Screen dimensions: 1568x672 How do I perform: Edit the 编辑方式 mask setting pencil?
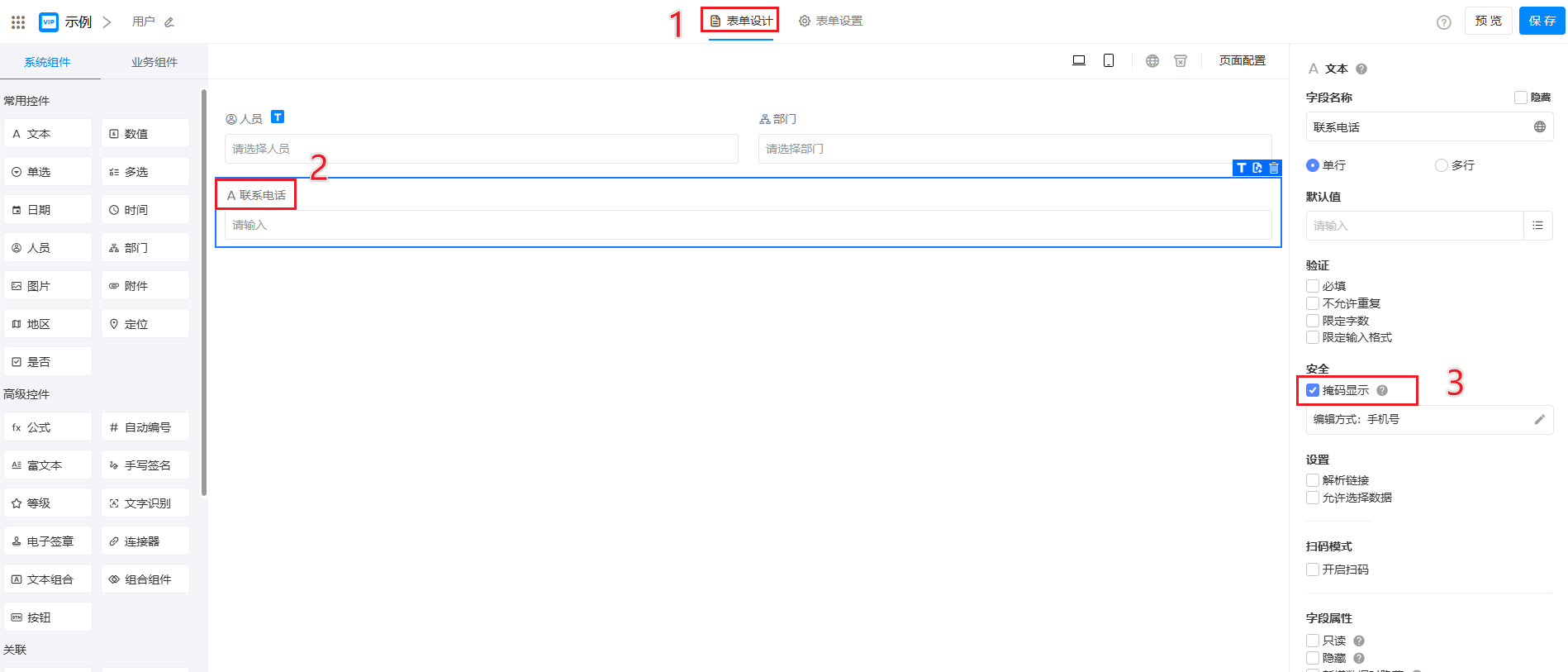(x=1539, y=420)
